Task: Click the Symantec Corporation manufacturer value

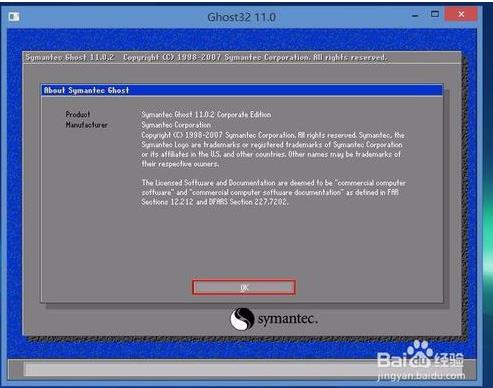Action: pyautogui.click(x=176, y=125)
